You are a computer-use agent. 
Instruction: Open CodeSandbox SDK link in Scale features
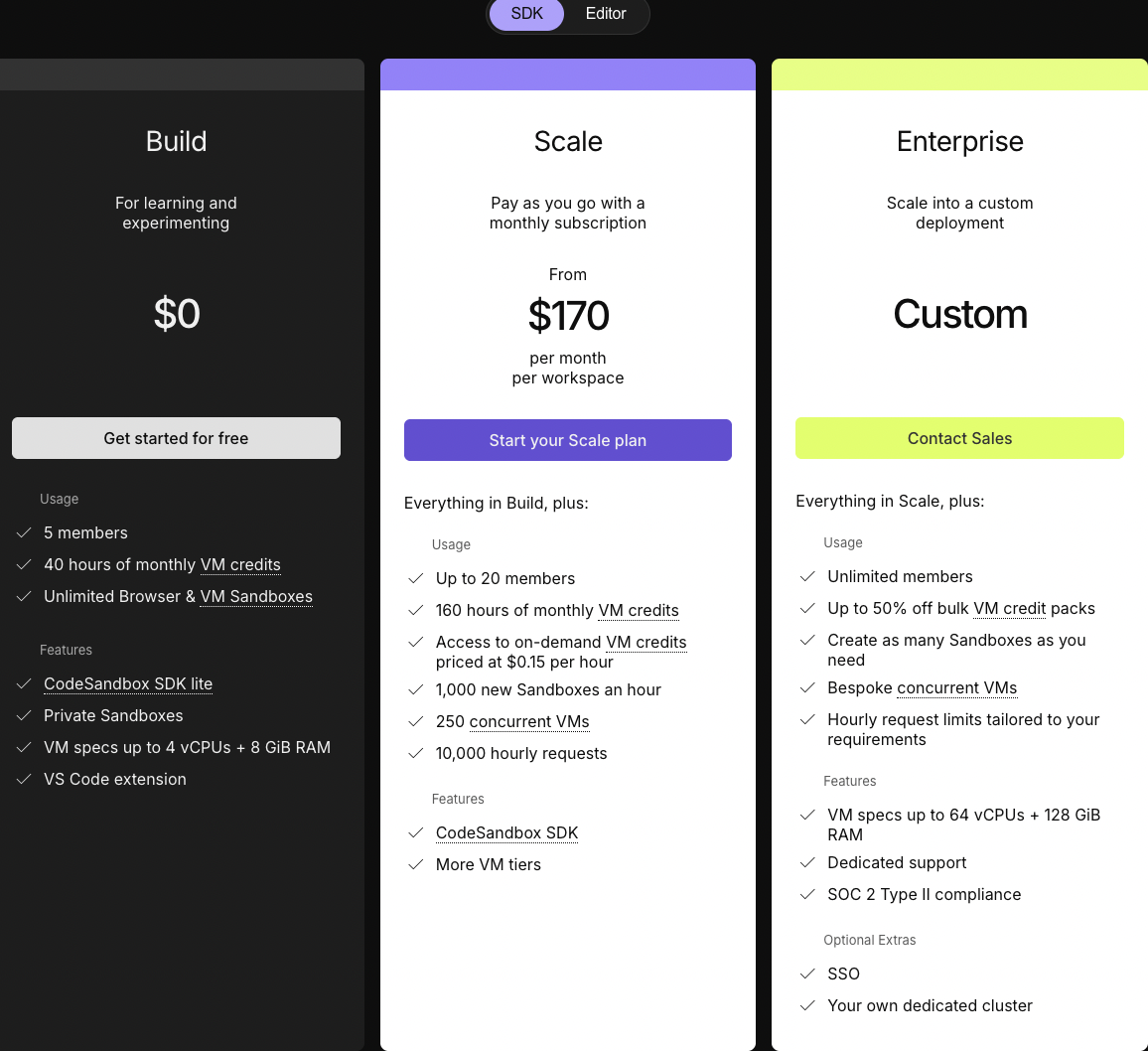point(506,832)
